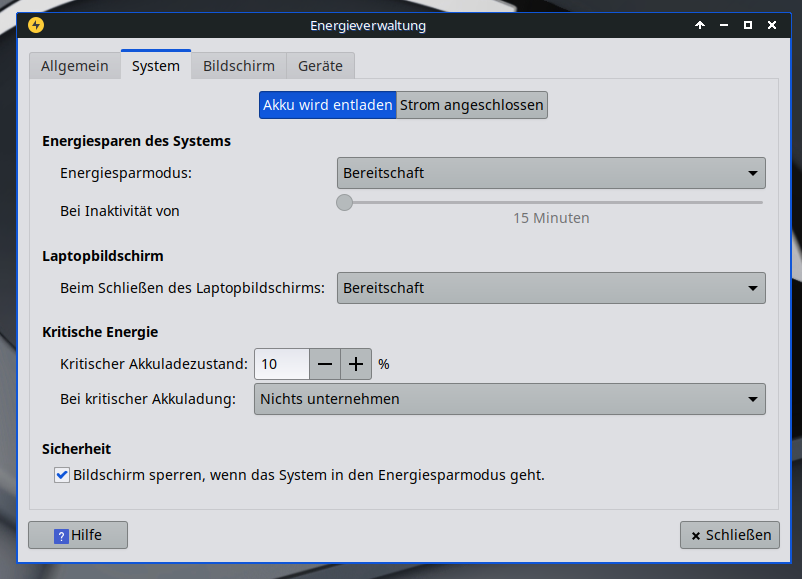Minimize the Energieverwaltung window

[x=724, y=25]
